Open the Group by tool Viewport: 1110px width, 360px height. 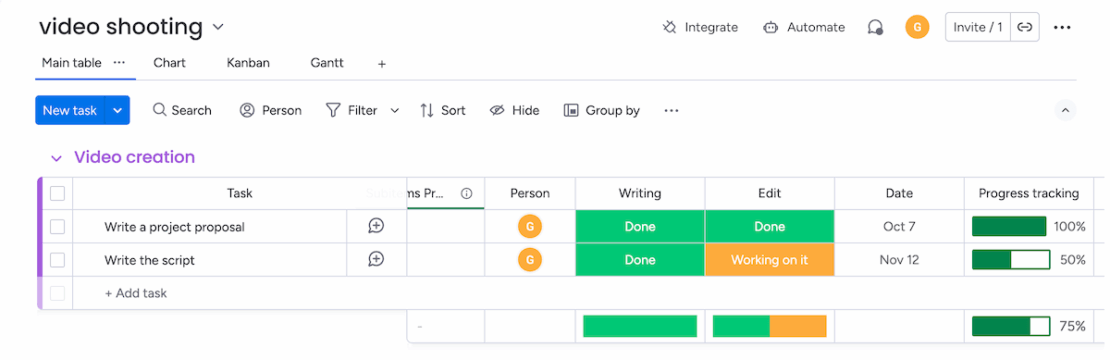point(602,110)
